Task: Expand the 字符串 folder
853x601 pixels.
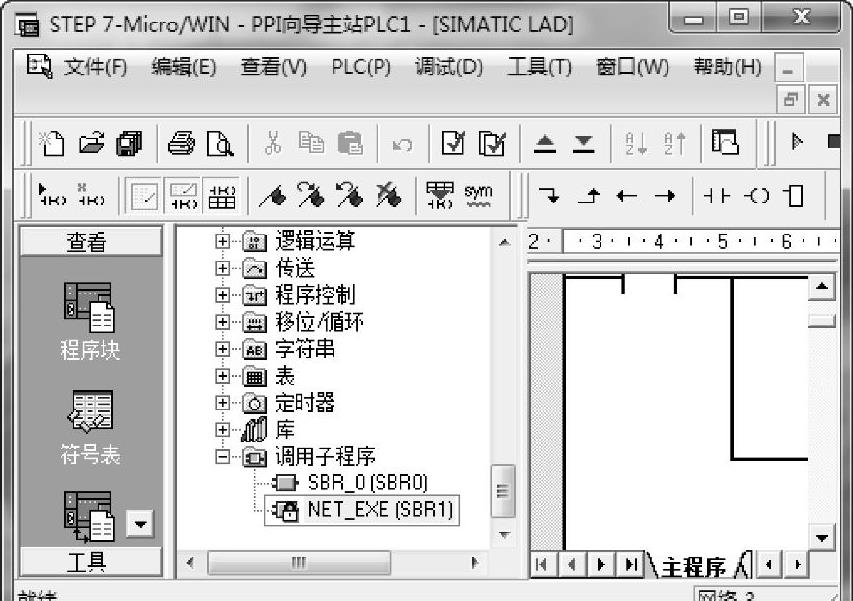Action: tap(222, 349)
